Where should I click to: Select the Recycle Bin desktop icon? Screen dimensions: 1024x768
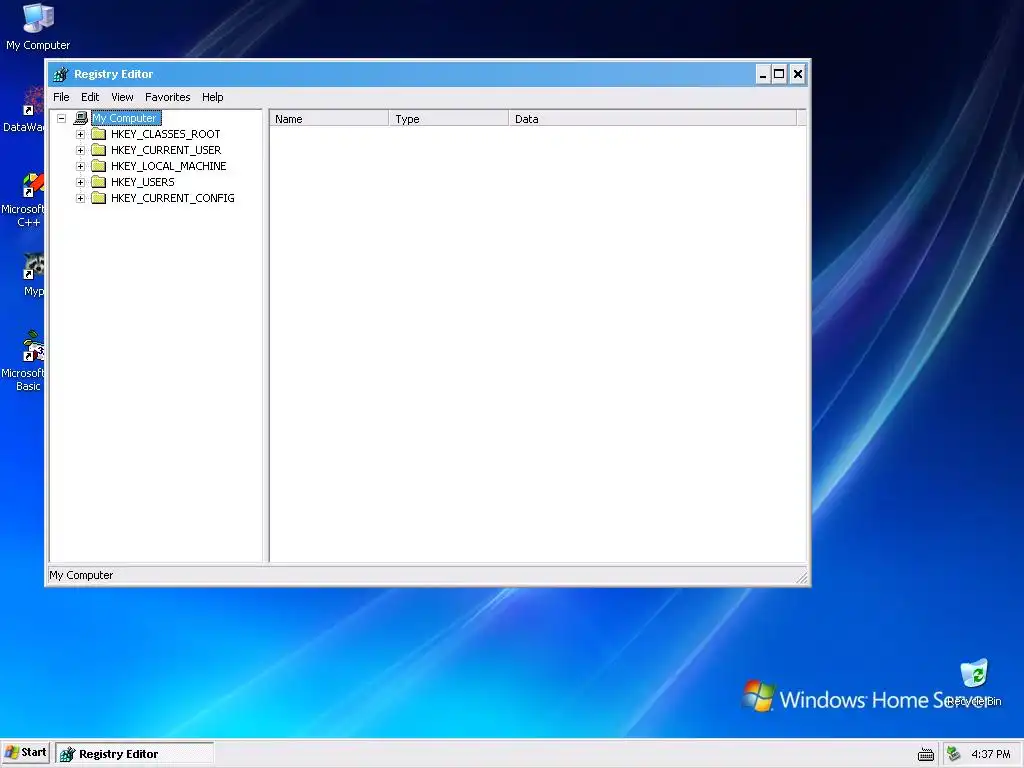pyautogui.click(x=974, y=683)
